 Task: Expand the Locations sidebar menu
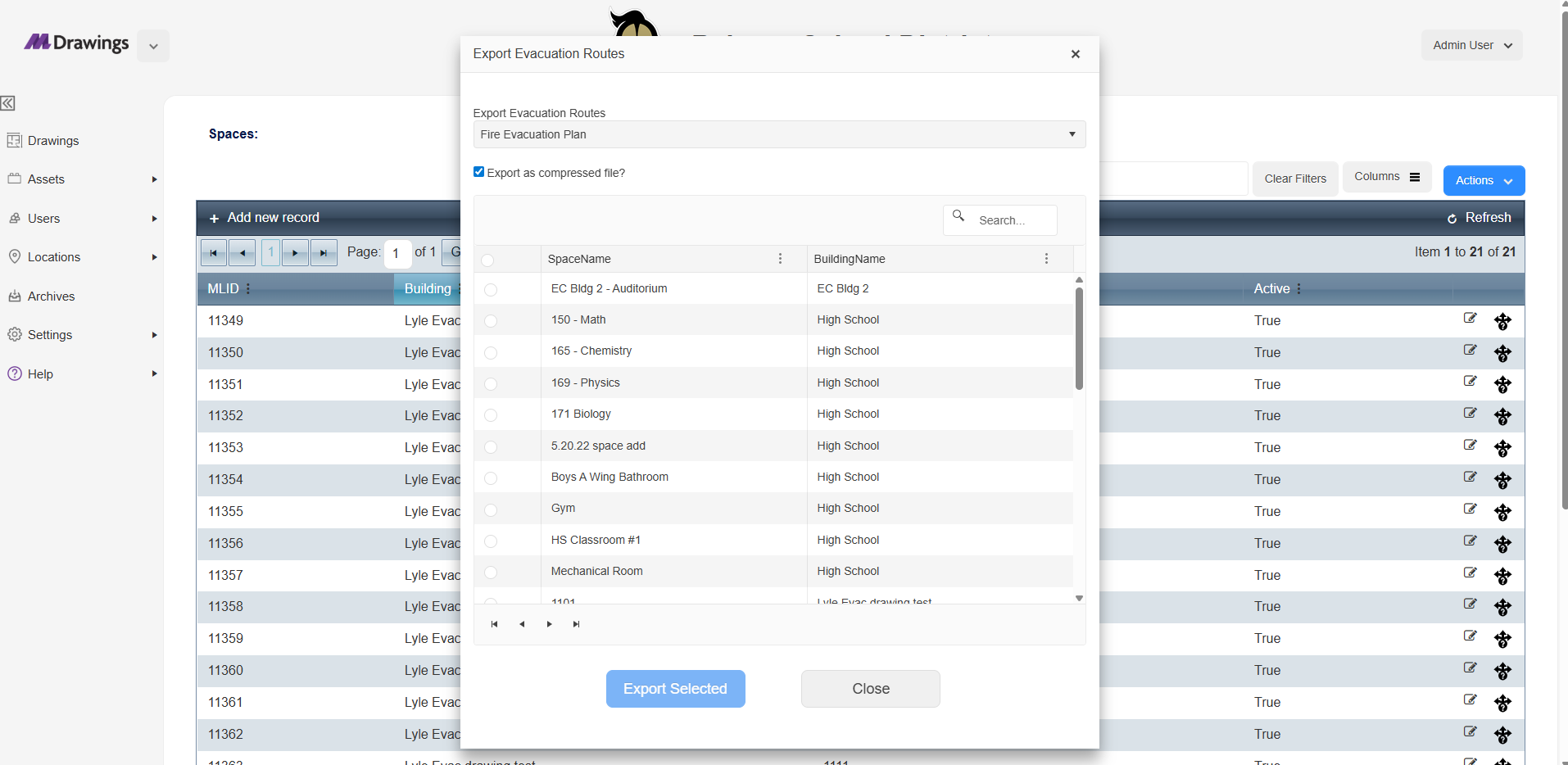(x=54, y=257)
